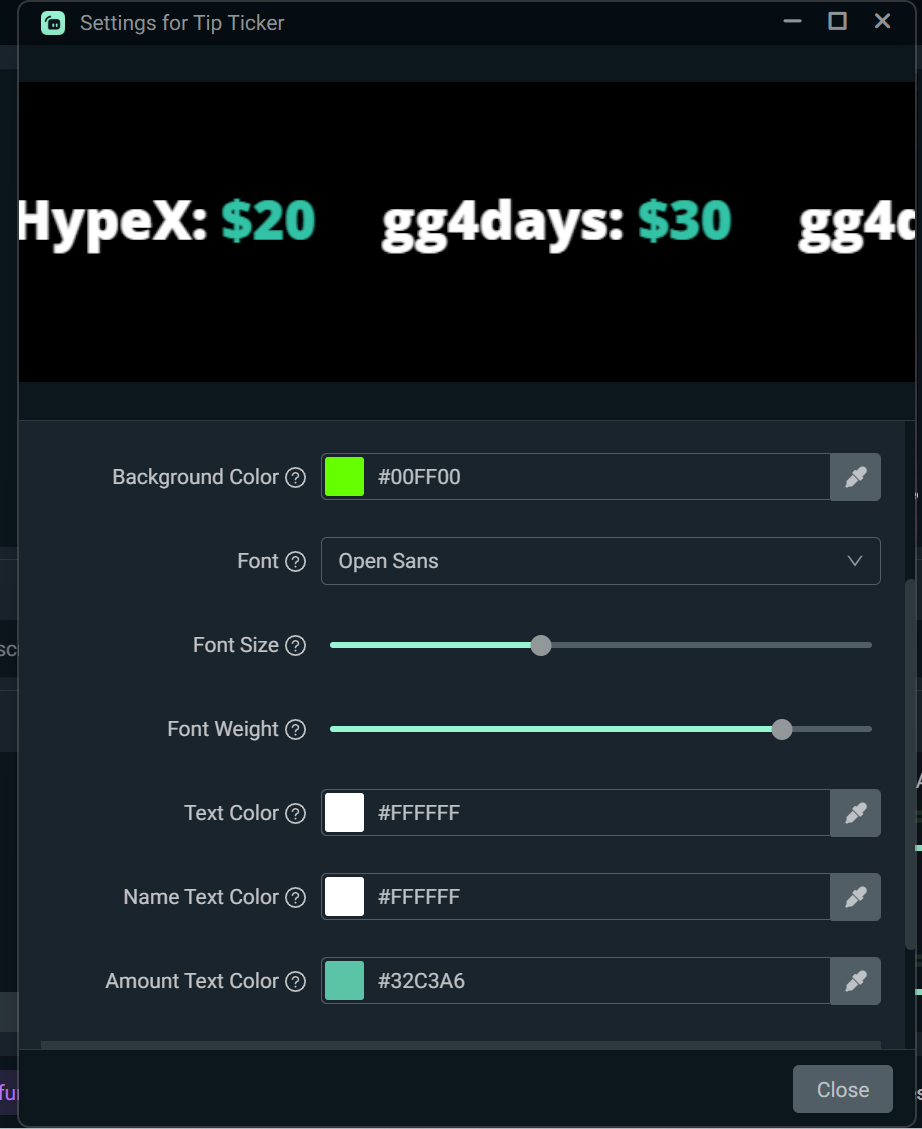
Task: Click the Text Color eyedropper icon
Action: [855, 813]
